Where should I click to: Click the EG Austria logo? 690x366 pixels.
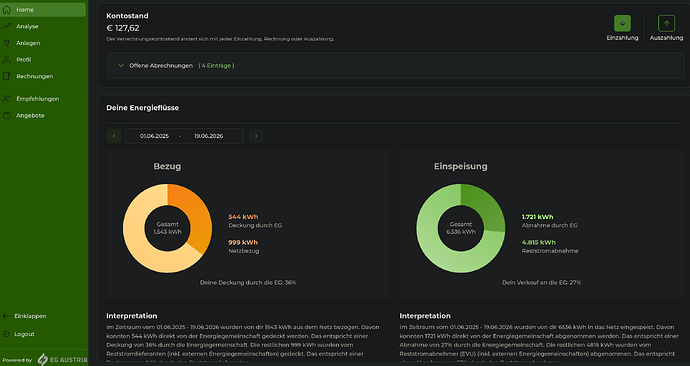tap(62, 359)
